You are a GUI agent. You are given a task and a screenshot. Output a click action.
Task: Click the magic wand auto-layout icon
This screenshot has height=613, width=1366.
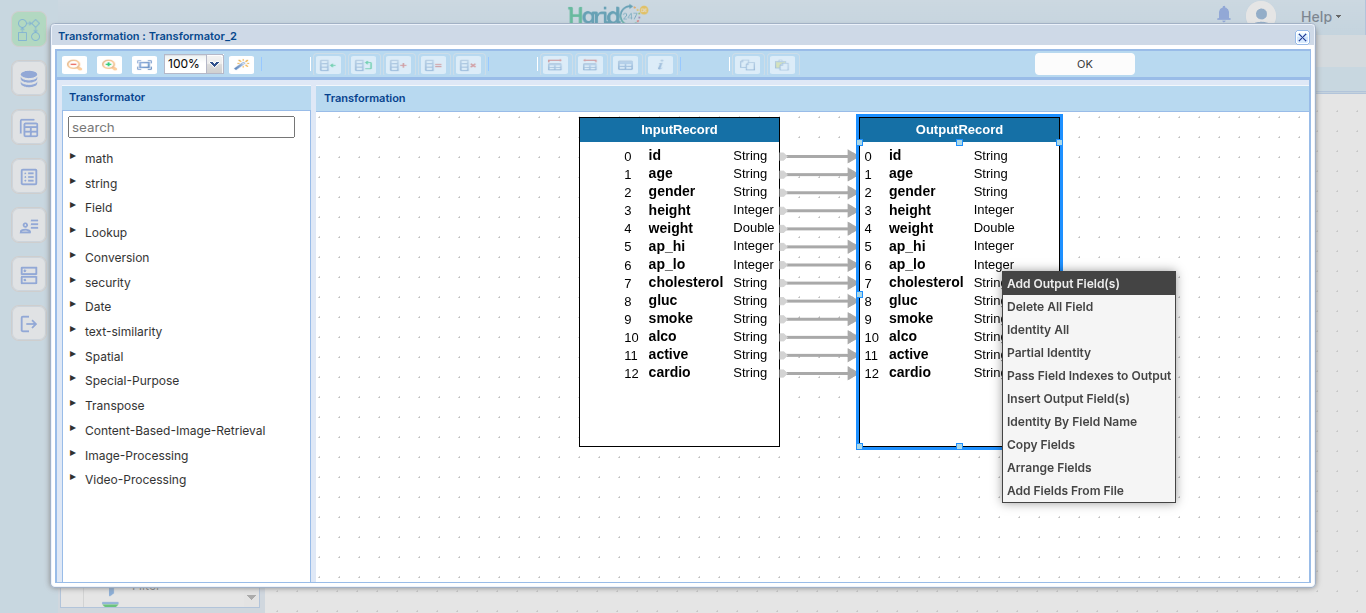click(241, 64)
